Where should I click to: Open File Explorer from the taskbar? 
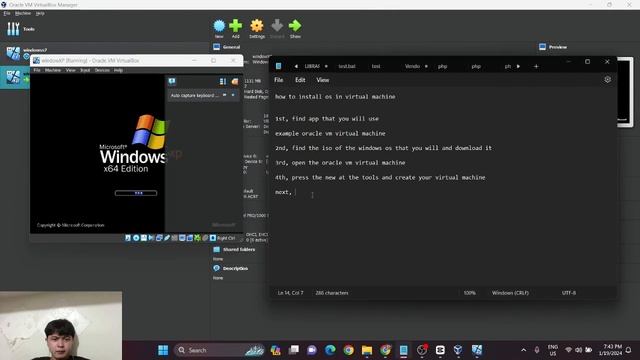point(367,350)
